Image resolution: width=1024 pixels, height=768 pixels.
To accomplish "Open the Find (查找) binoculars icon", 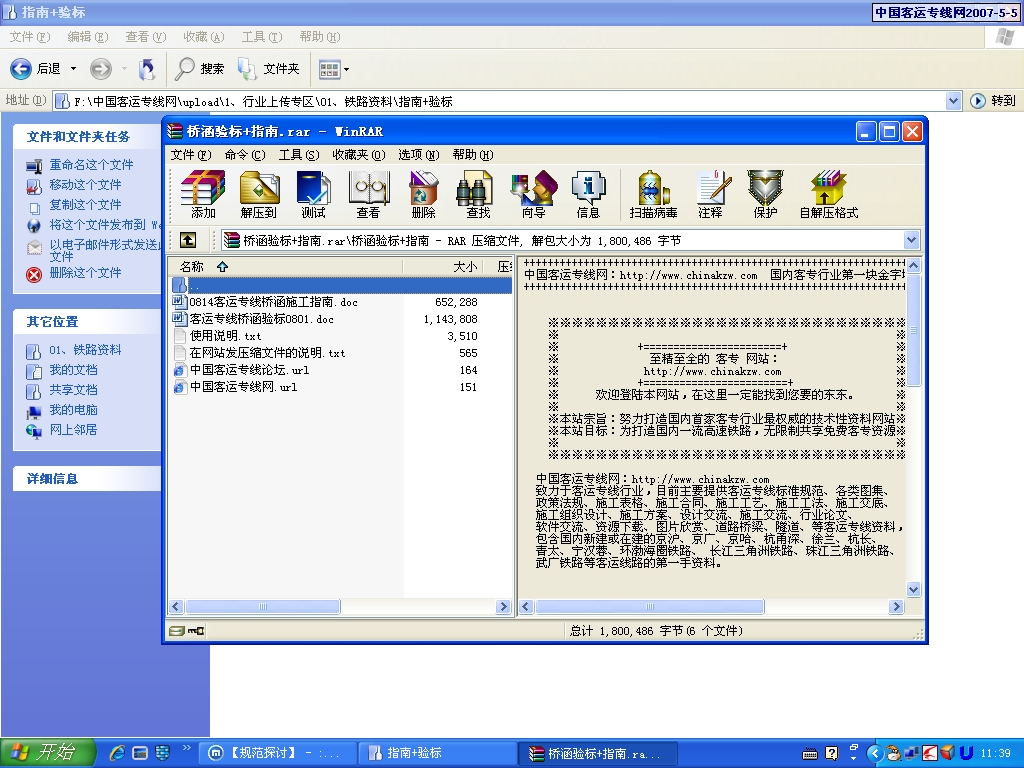I will click(477, 194).
